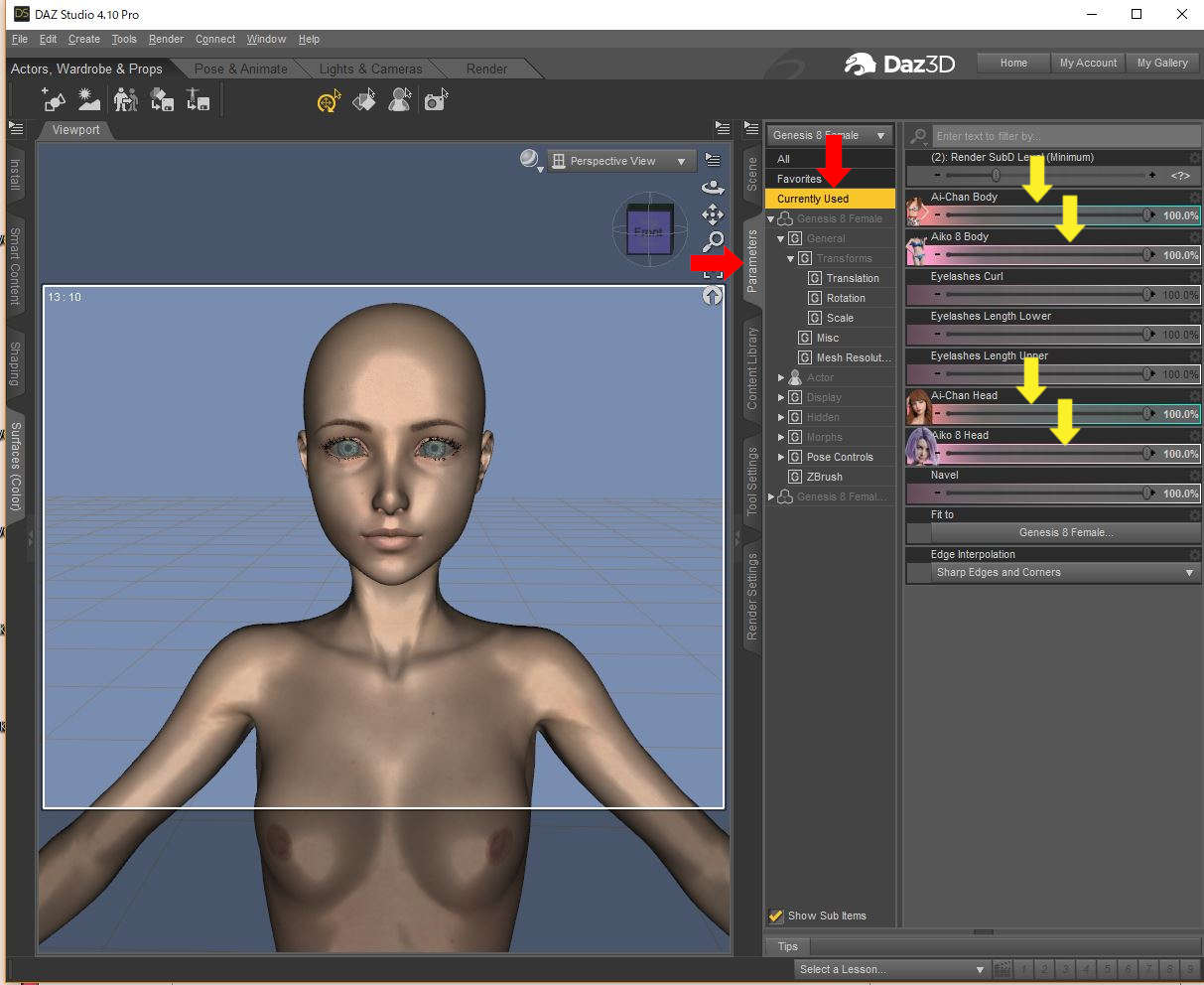Select the camera-with-cursor tool icon

pos(436,100)
